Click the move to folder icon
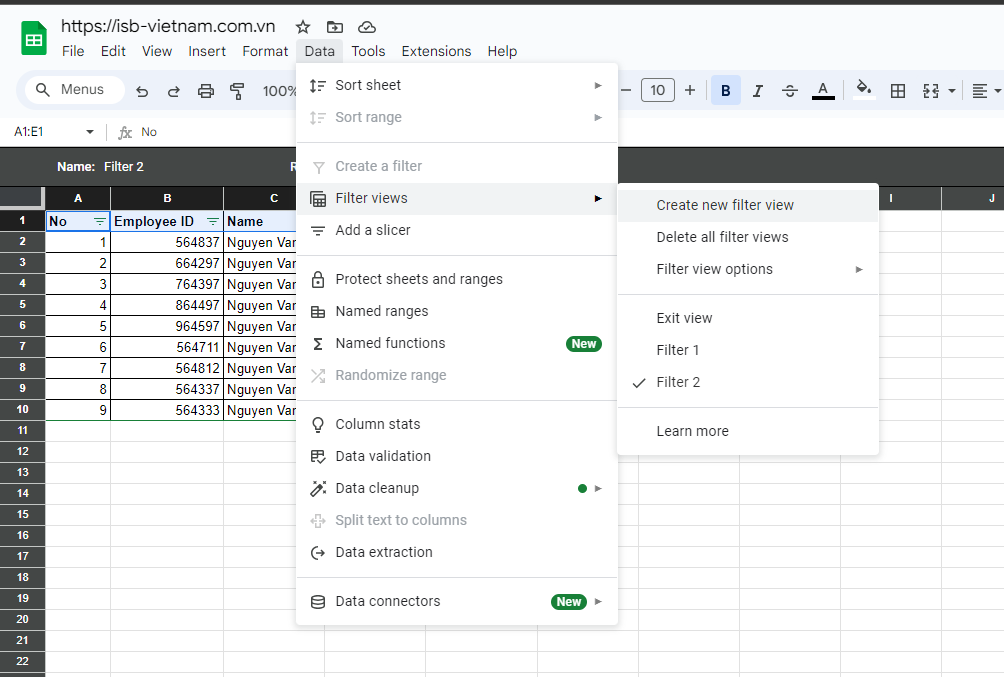 tap(335, 27)
